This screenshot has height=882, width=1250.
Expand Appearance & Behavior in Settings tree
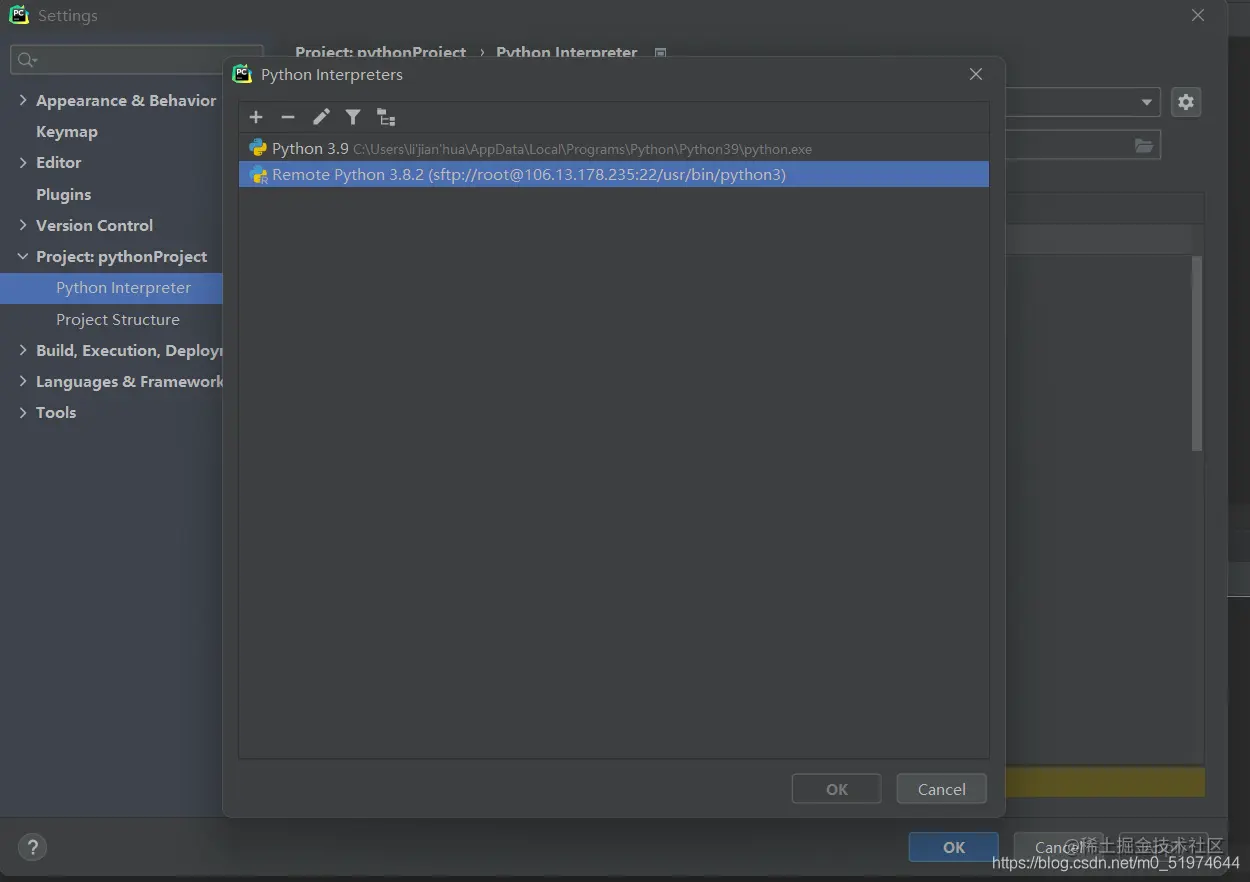pos(23,100)
